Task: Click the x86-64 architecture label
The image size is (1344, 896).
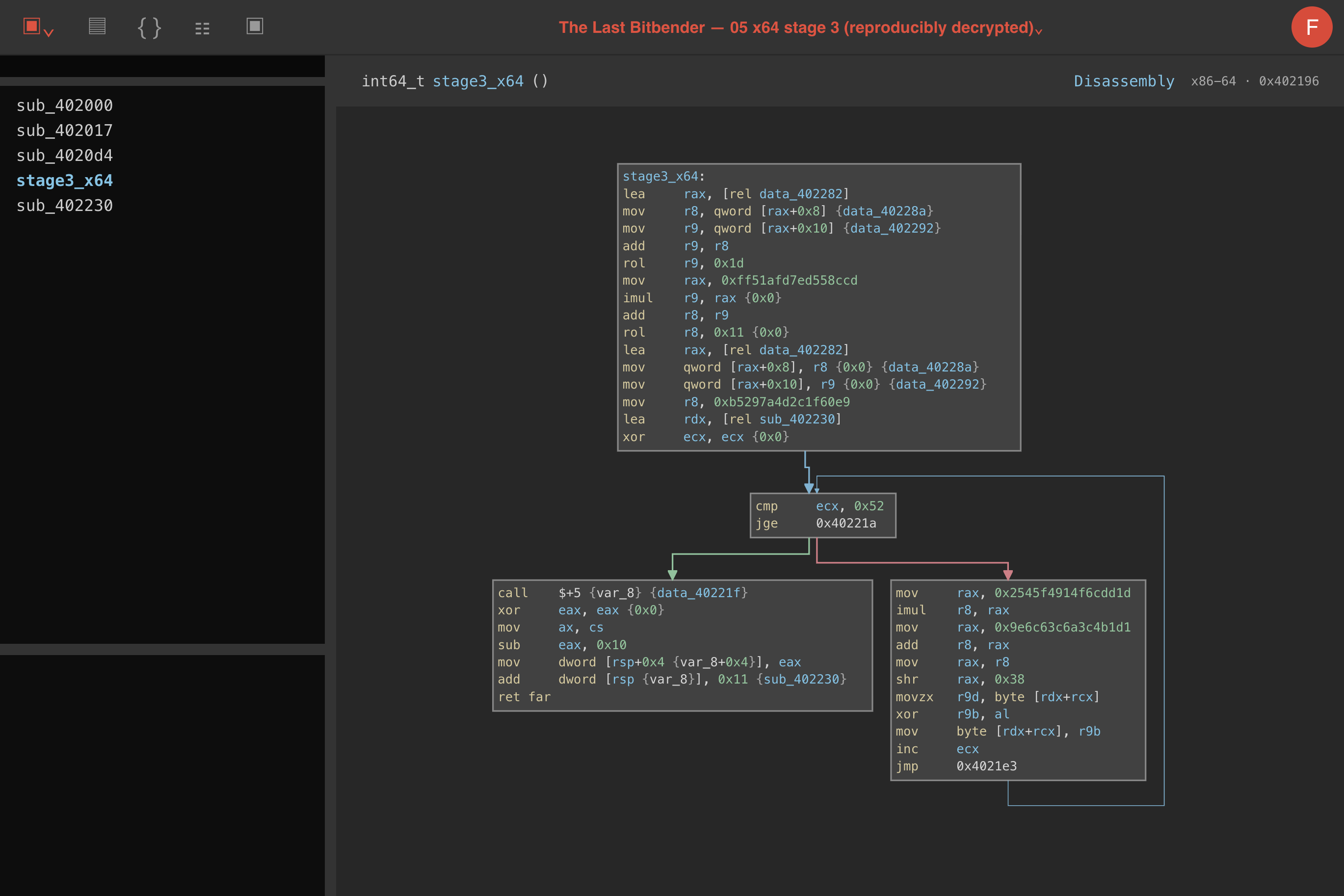Action: pyautogui.click(x=1213, y=81)
